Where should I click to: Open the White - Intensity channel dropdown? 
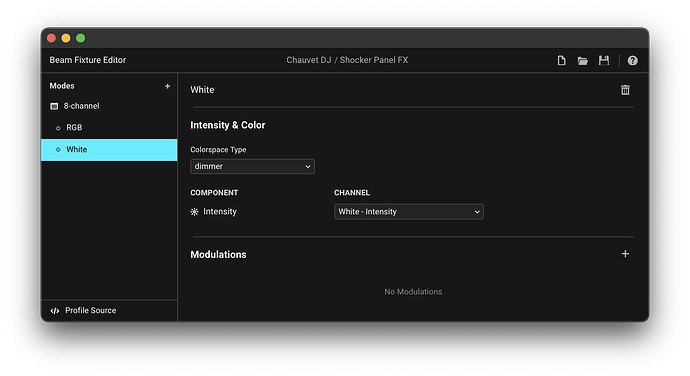408,212
